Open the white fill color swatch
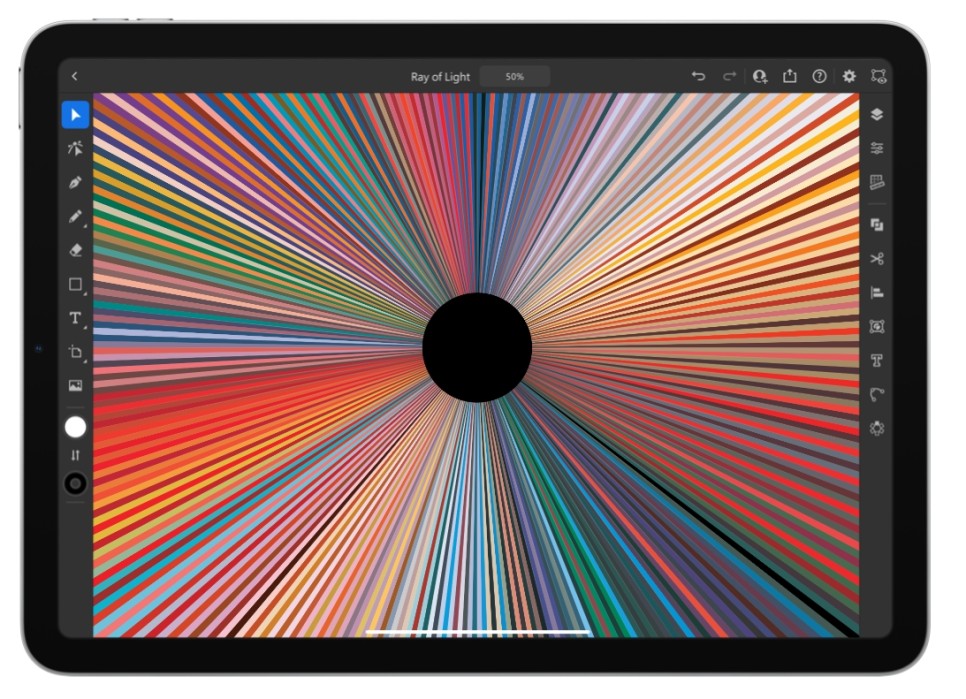The width and height of the screenshot is (966, 699). click(75, 427)
